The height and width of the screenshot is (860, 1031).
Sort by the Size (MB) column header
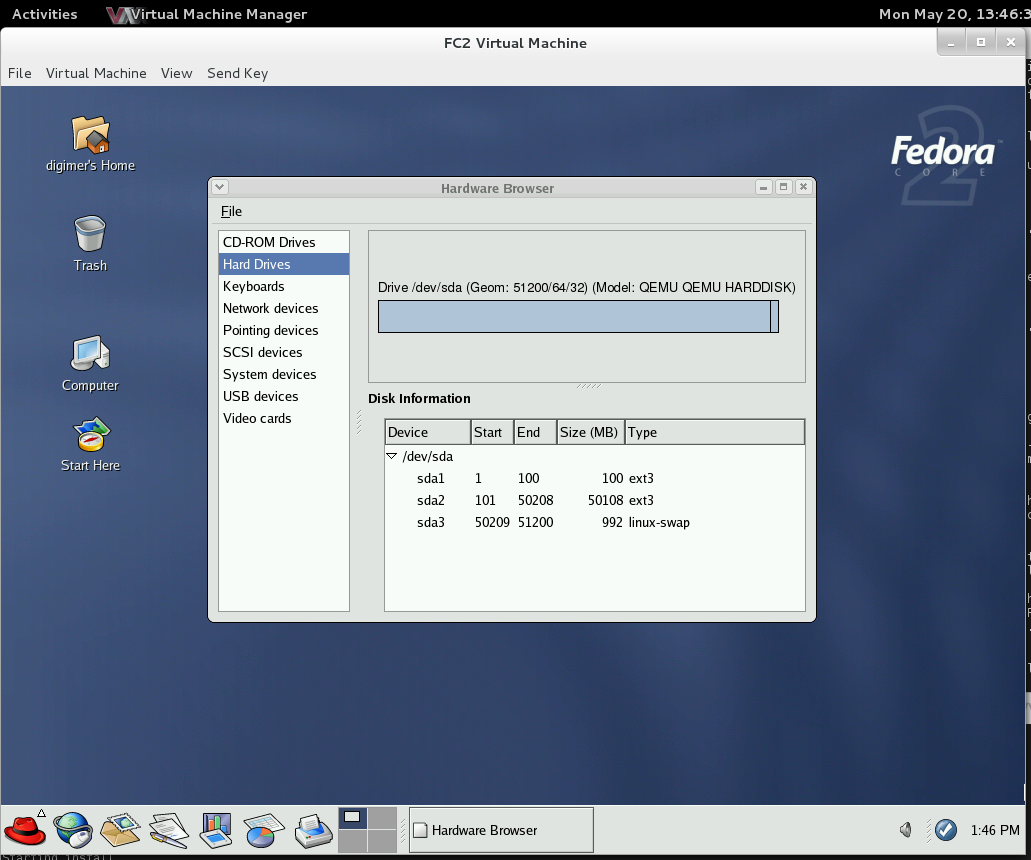point(590,432)
